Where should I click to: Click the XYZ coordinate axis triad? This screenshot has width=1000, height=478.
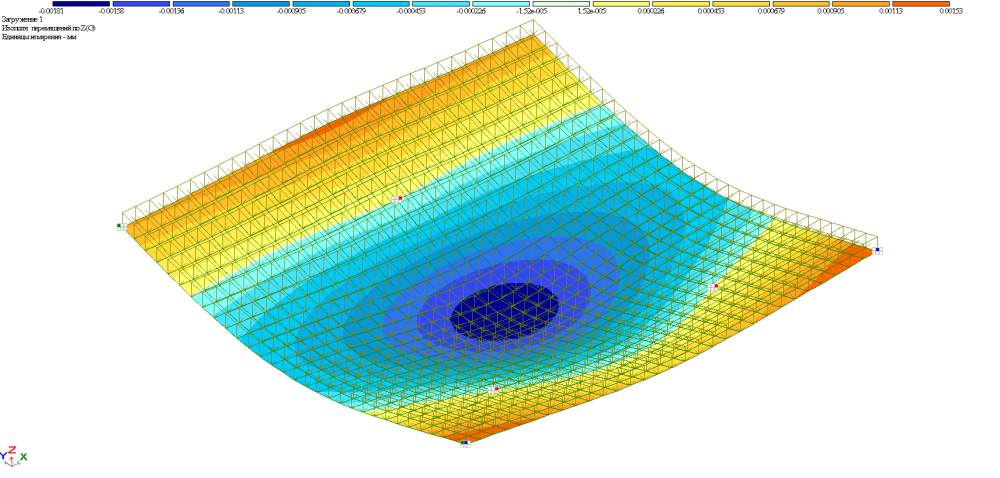13,456
